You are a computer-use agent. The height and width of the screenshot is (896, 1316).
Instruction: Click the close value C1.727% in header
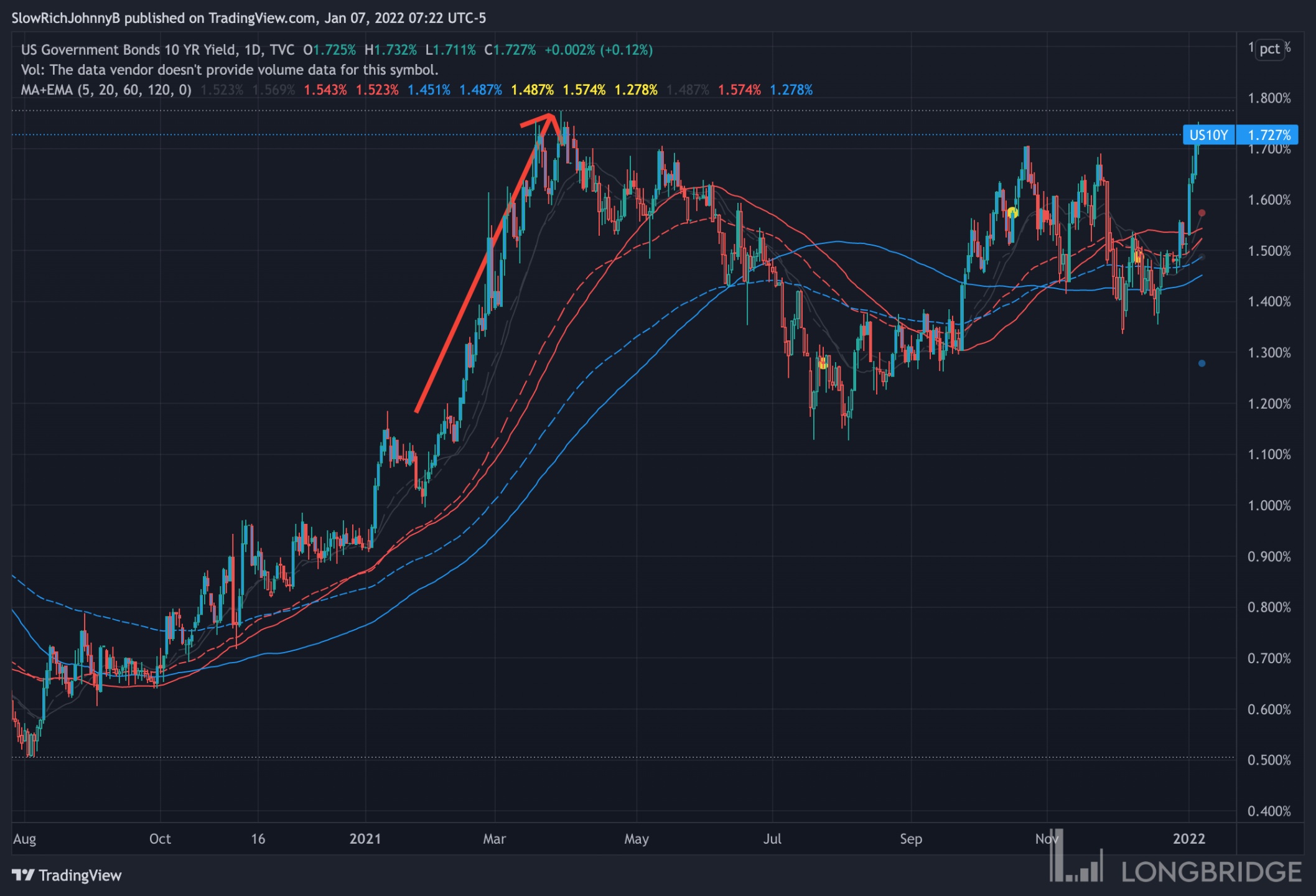pyautogui.click(x=510, y=50)
